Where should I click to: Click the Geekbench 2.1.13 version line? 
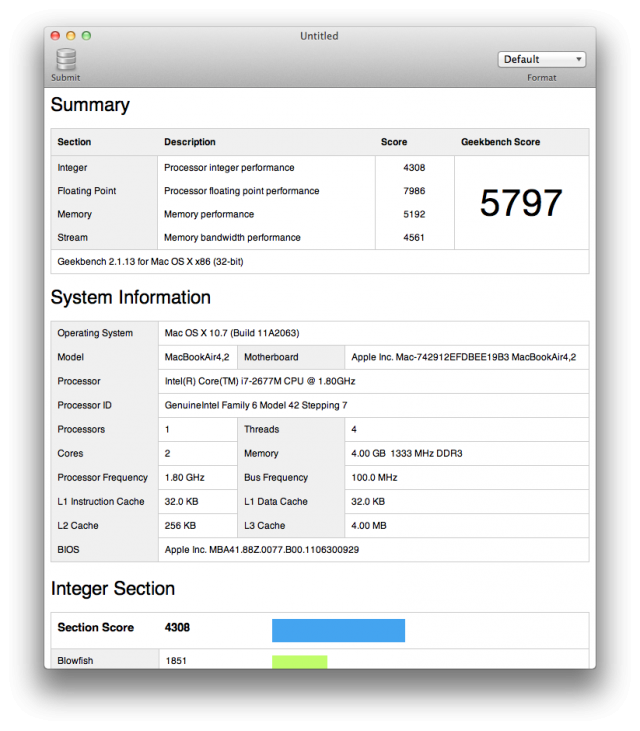tap(150, 262)
